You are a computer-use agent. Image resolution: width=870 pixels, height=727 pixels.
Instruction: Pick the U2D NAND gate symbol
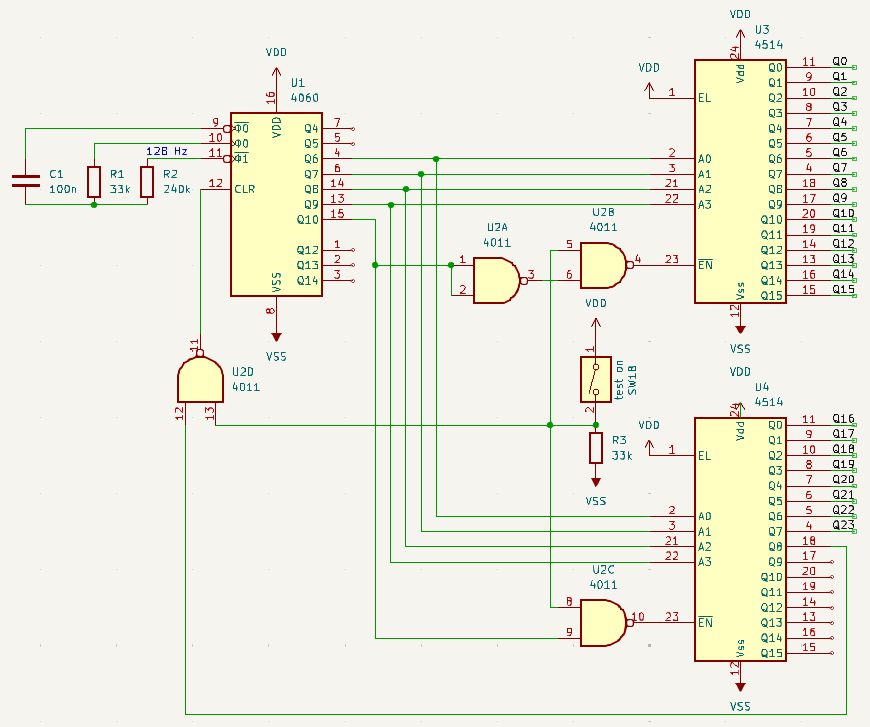(x=200, y=380)
